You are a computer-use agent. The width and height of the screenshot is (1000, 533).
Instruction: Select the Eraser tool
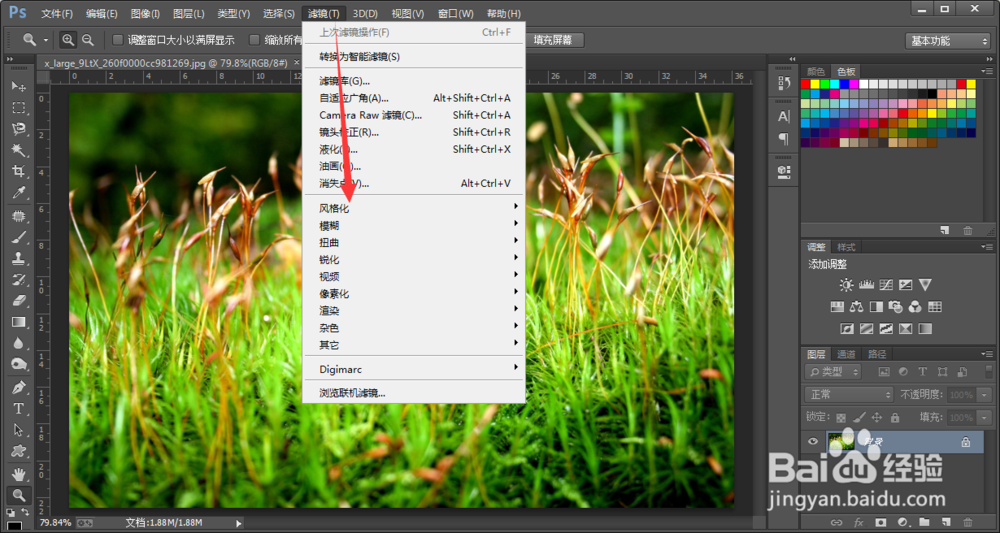pos(18,301)
